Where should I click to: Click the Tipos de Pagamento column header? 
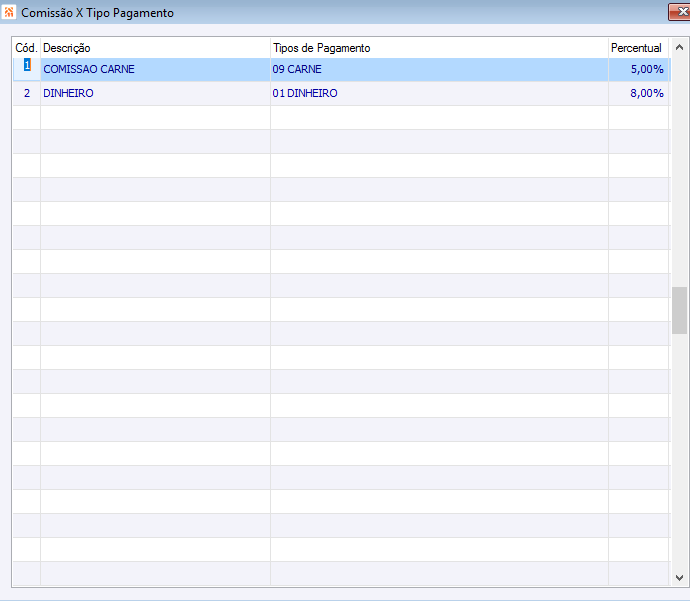click(439, 48)
